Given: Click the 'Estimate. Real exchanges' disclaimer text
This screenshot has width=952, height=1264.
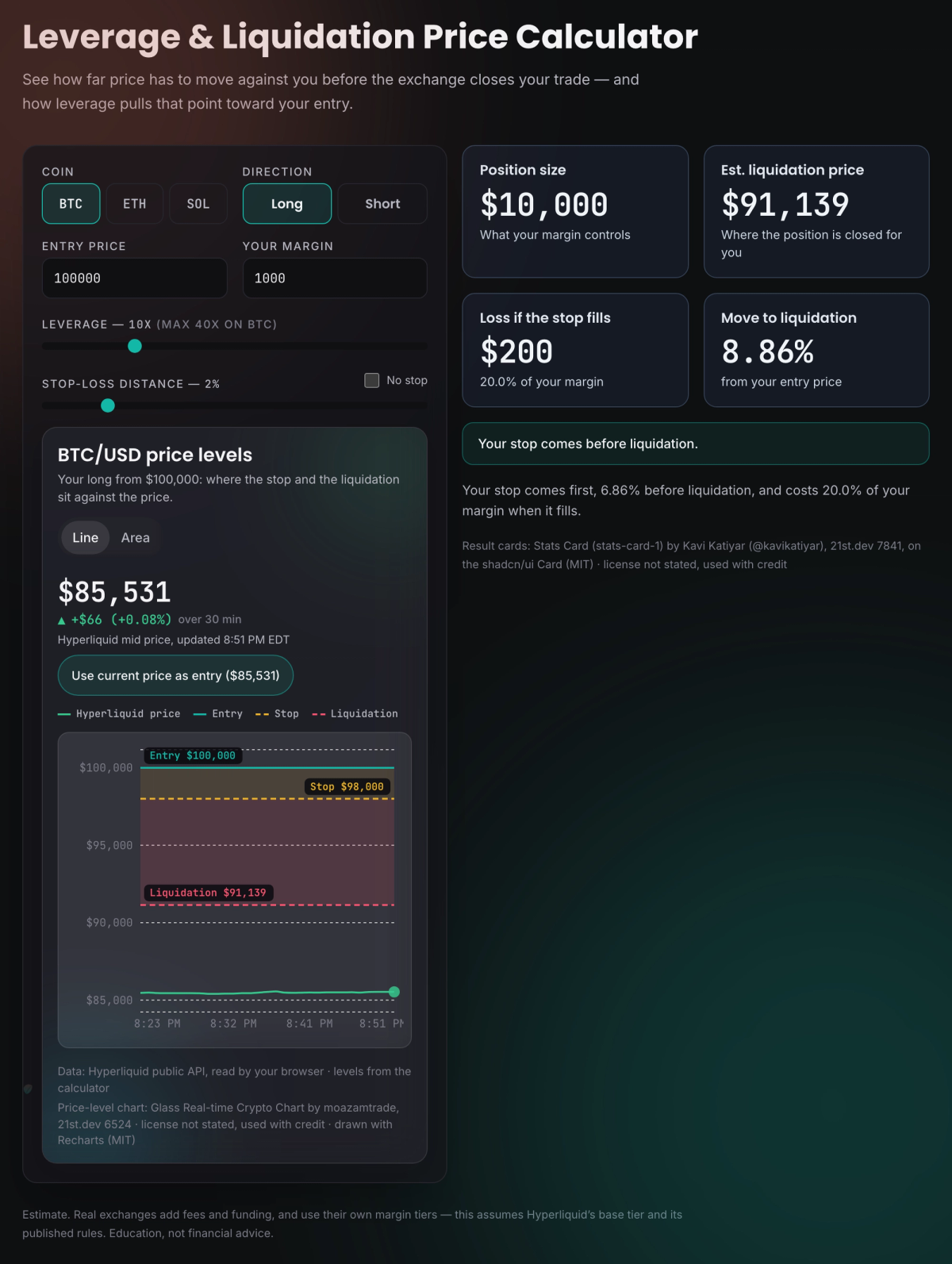Looking at the screenshot, I should tap(352, 1224).
